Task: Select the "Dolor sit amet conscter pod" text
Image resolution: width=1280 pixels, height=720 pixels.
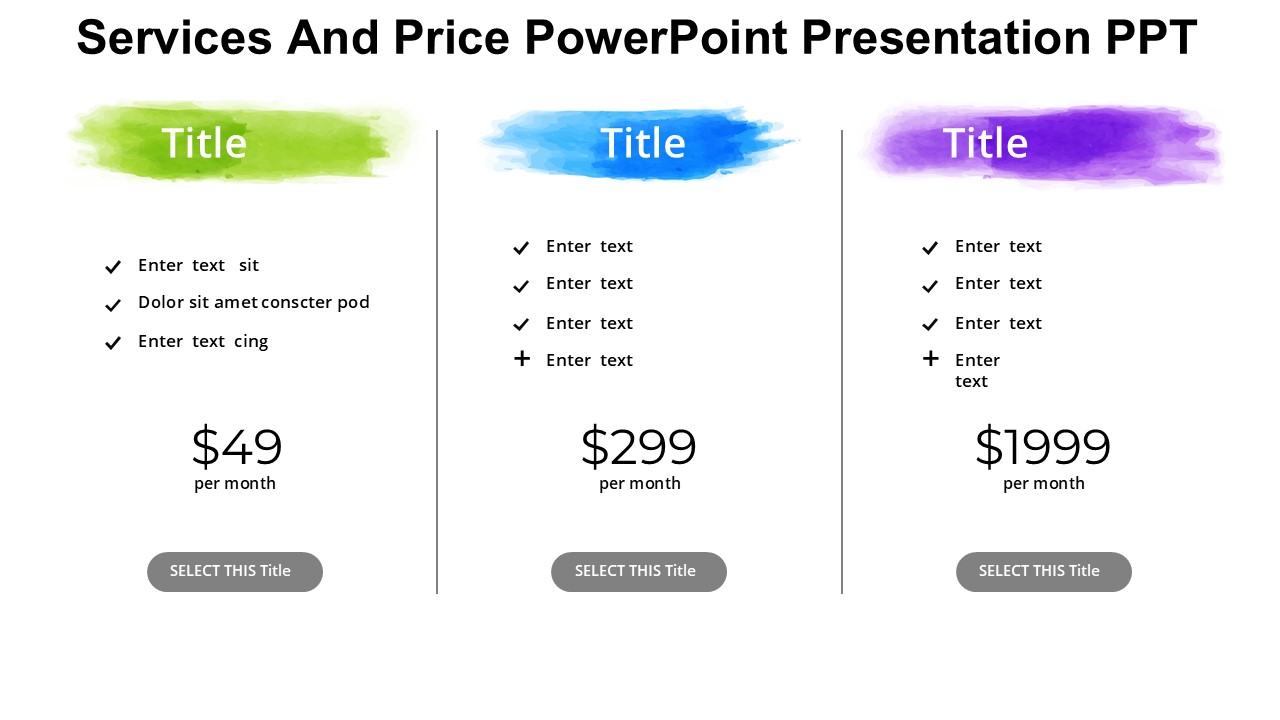Action: pyautogui.click(x=254, y=302)
